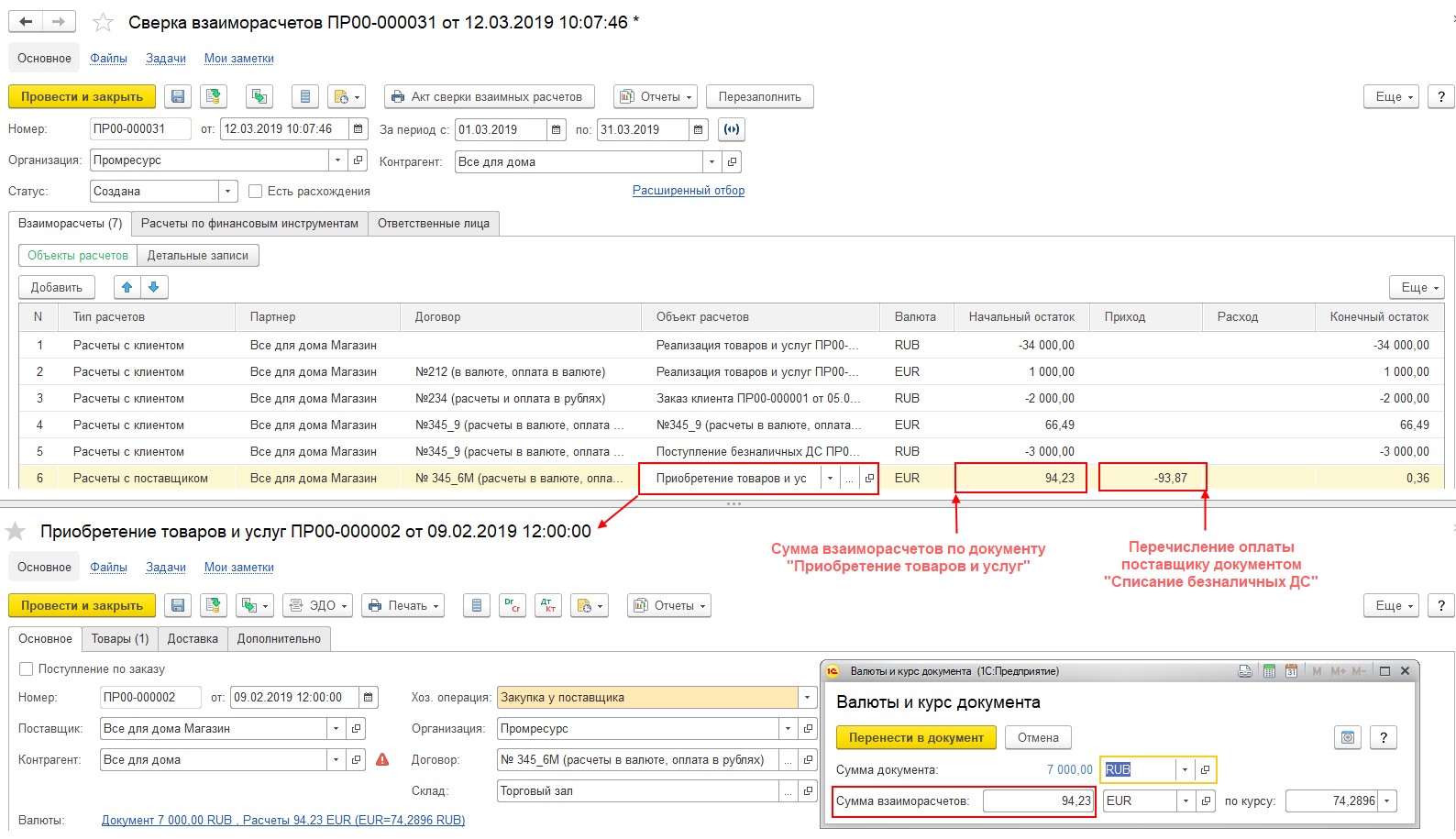Expand the Статус dropdown showing Создана
This screenshot has width=1456, height=839.
coord(227,191)
